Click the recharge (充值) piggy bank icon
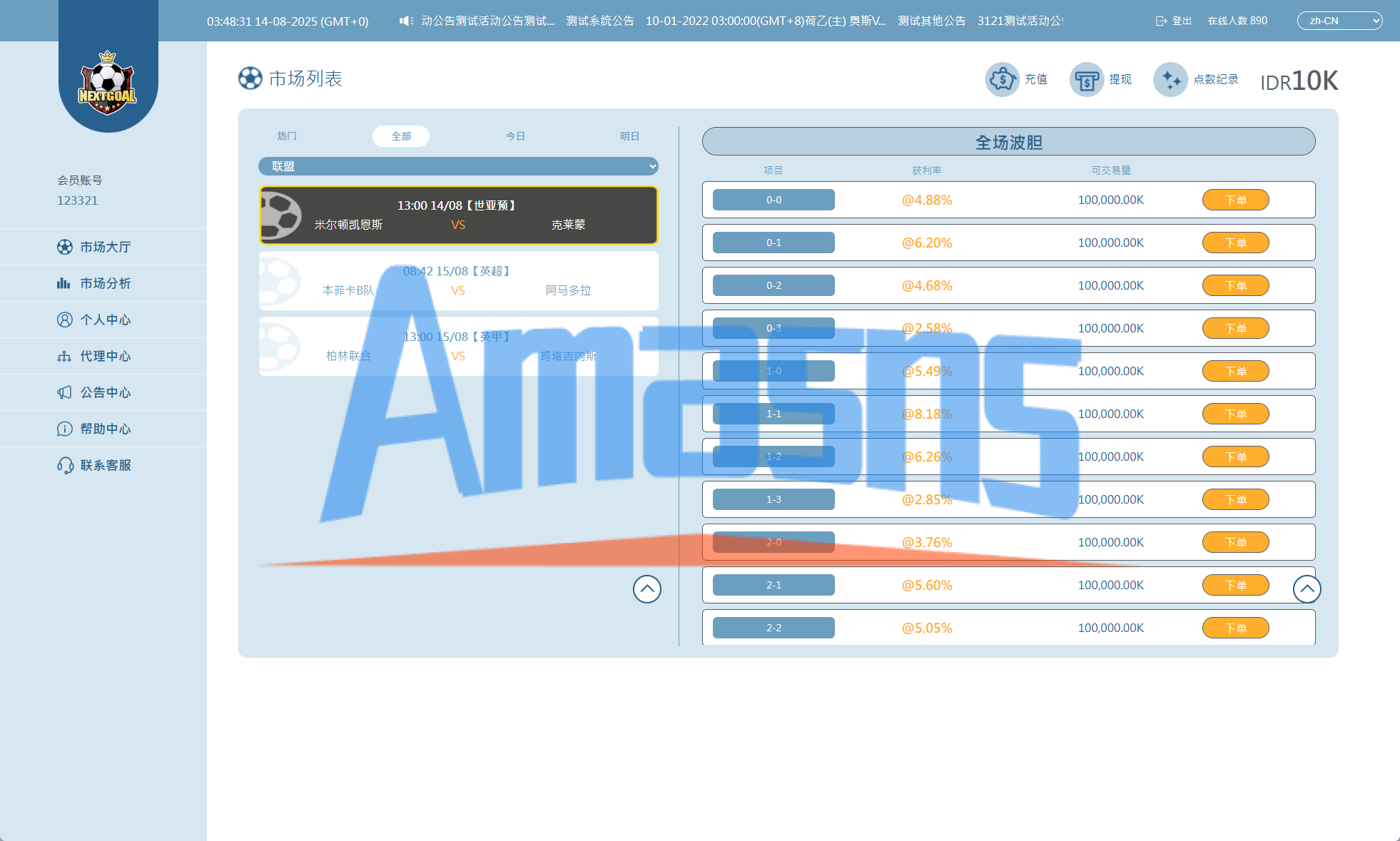This screenshot has width=1400, height=841. tap(1002, 79)
